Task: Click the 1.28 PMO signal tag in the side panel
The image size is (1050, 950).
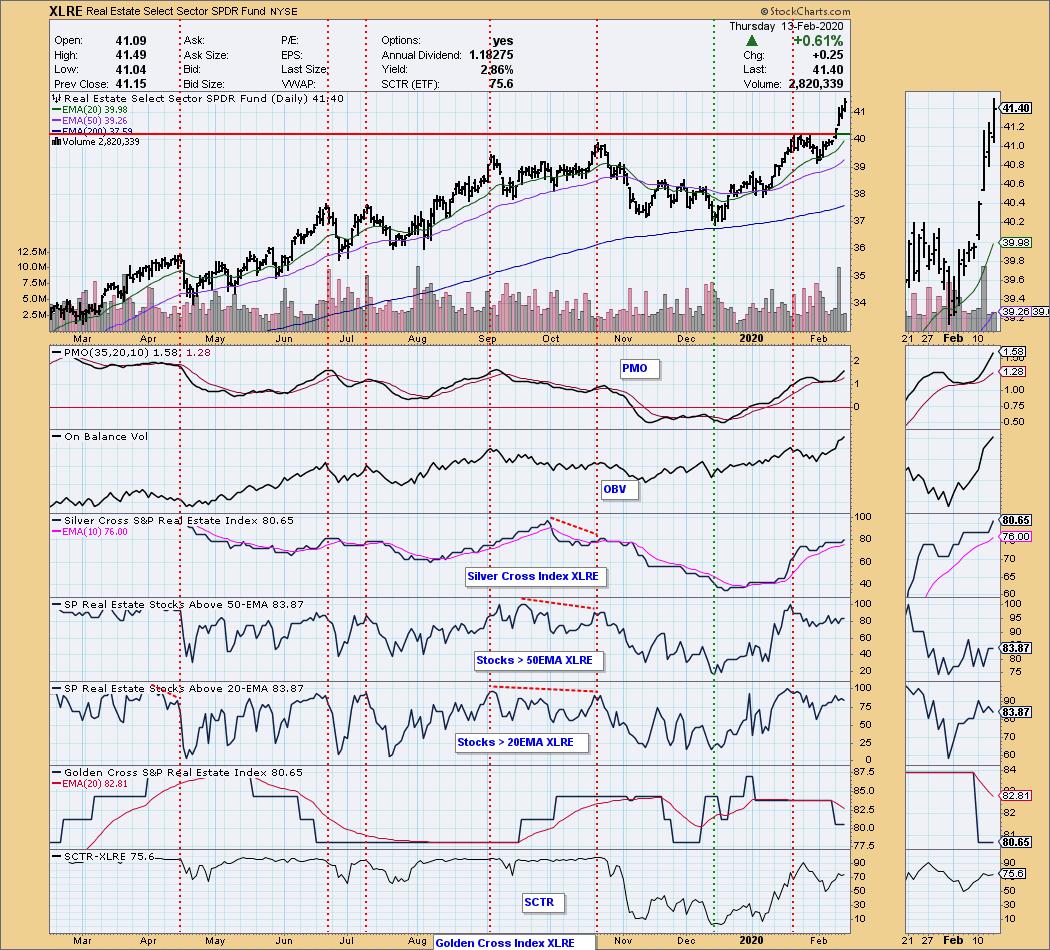Action: pyautogui.click(x=1014, y=372)
